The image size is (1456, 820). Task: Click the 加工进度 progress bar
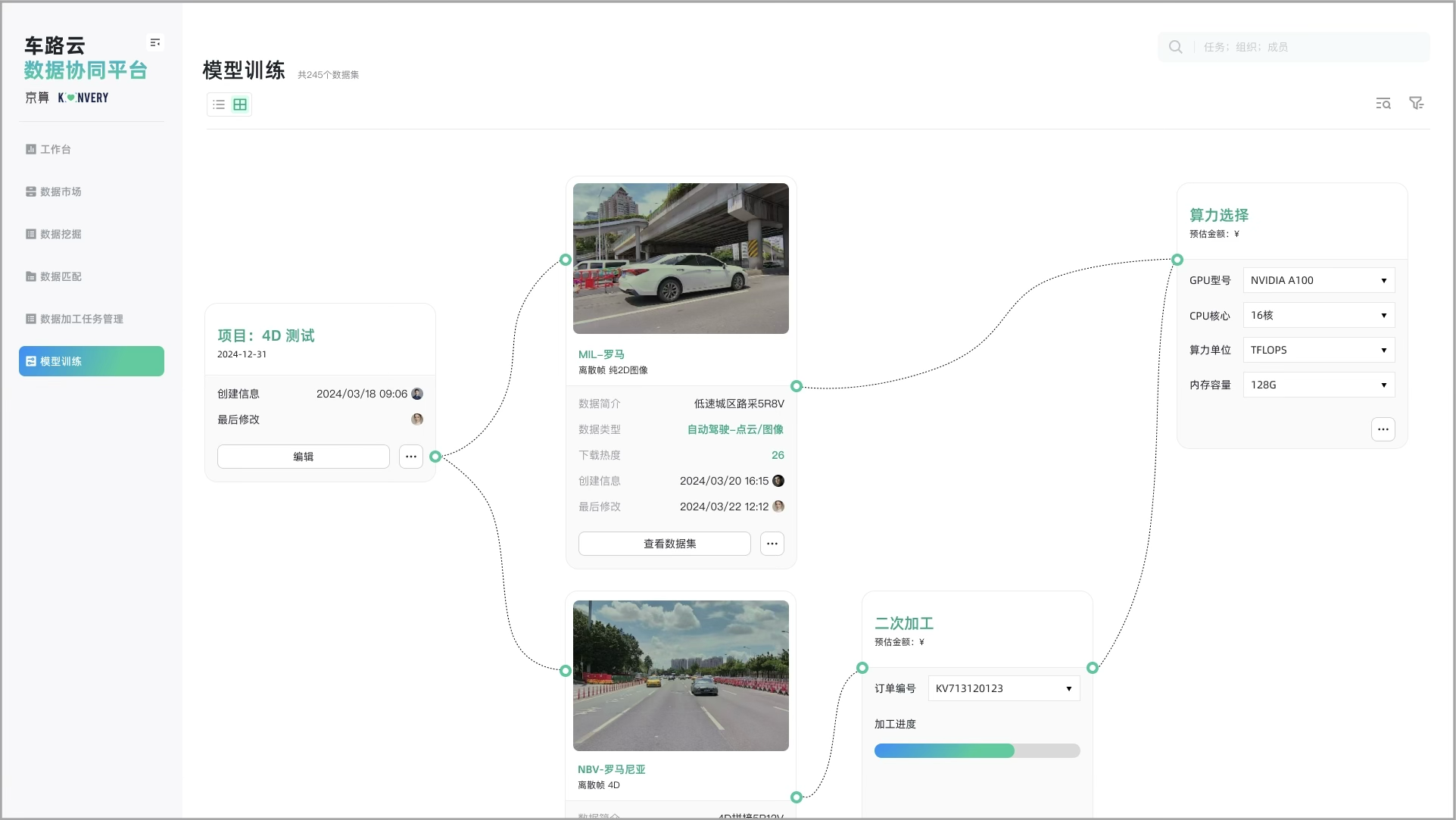977,750
